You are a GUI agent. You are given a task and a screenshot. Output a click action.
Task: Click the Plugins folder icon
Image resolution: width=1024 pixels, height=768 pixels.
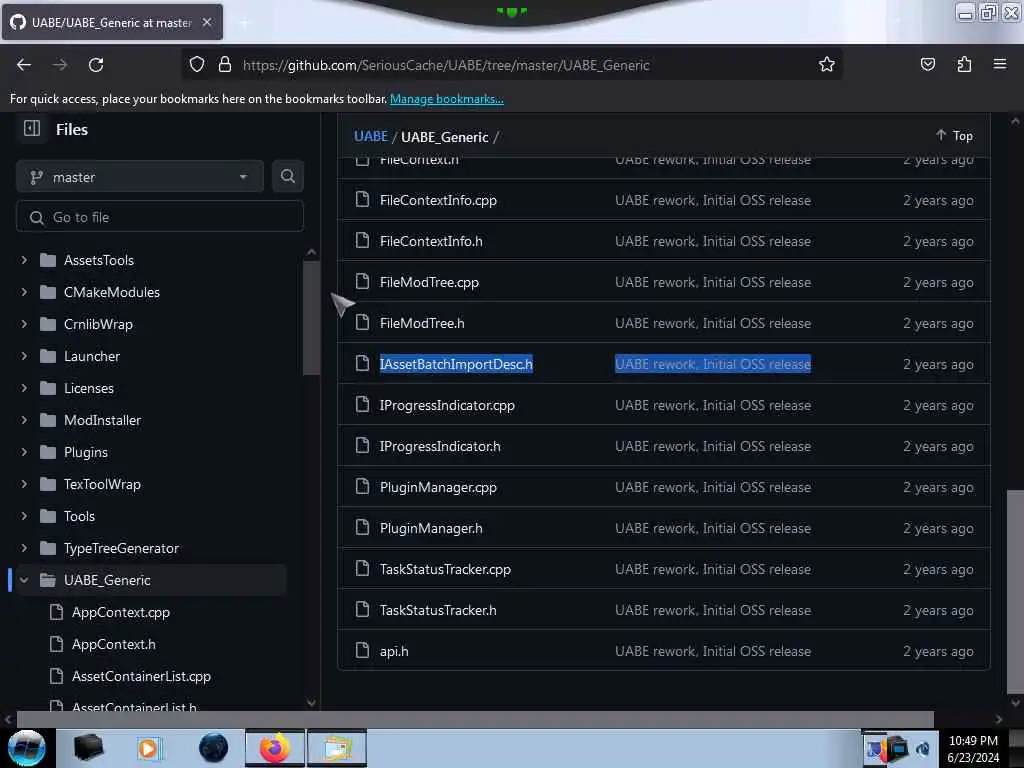pos(48,452)
